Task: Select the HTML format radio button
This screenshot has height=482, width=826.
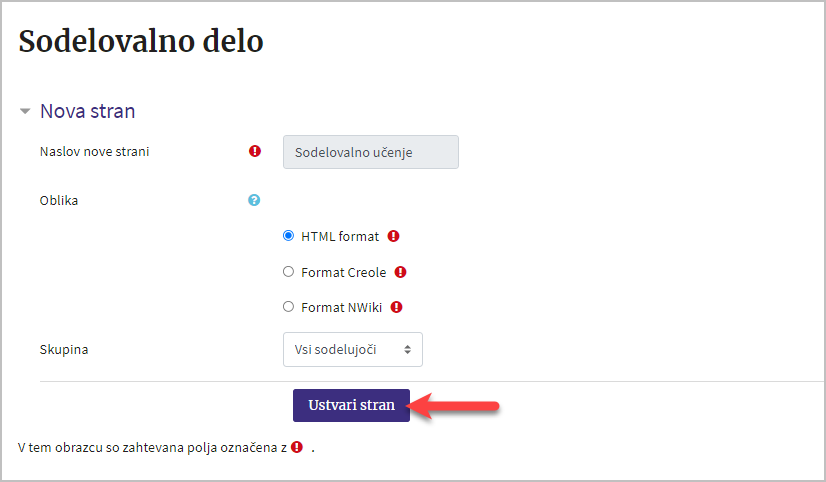Action: [288, 235]
